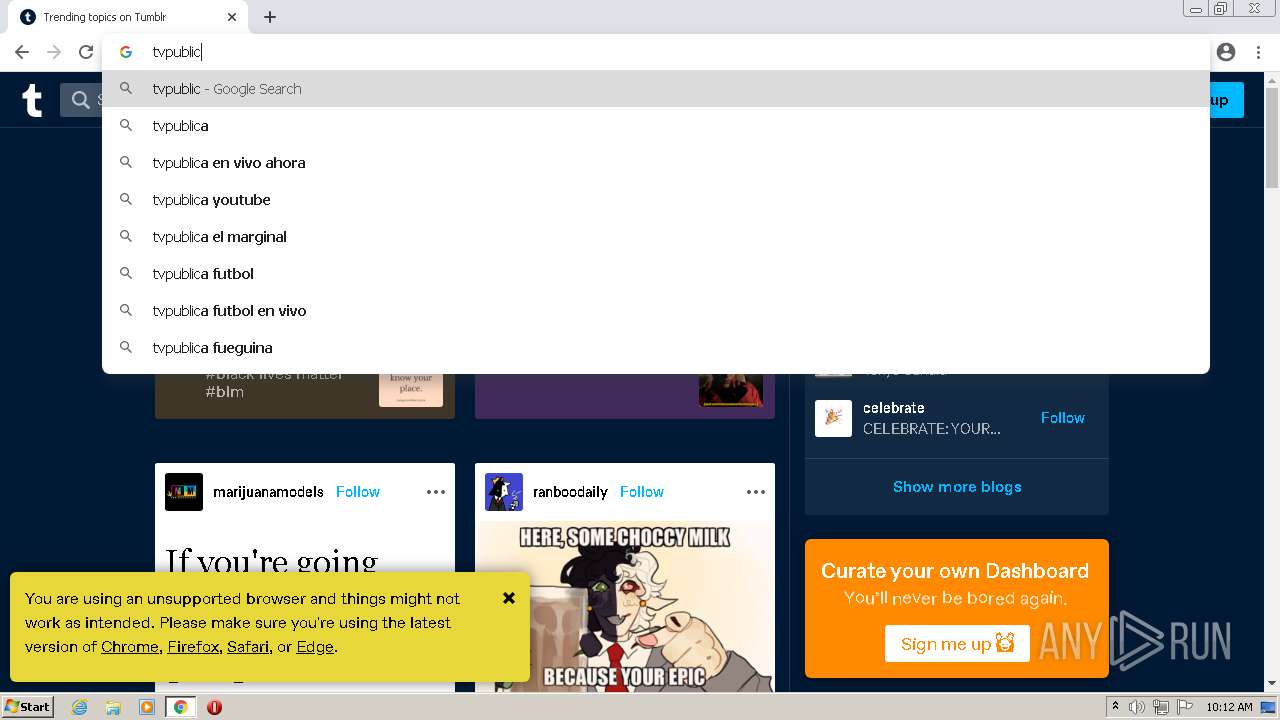Screen dimensions: 1280x720
Task: Close the Trending topics on Tumblr tab
Action: [x=232, y=17]
